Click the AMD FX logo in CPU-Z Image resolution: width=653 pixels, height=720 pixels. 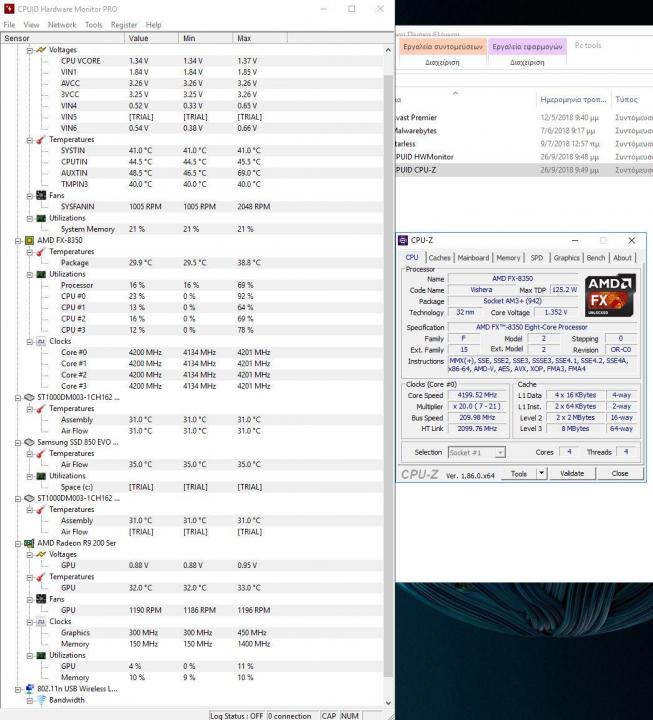point(610,295)
